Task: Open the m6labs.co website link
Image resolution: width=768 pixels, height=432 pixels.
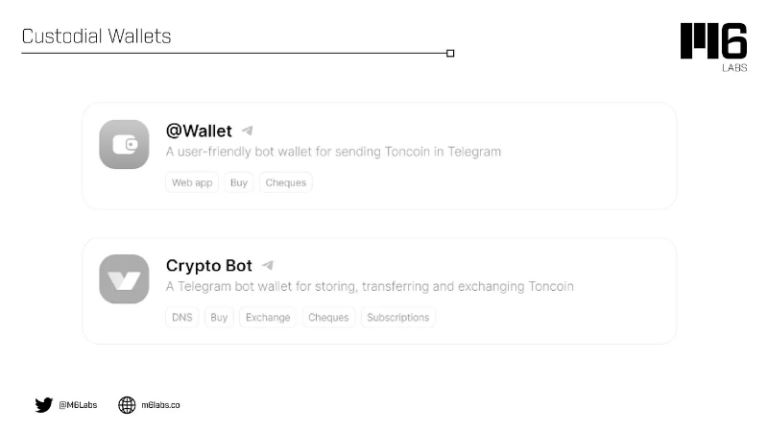Action: pos(160,405)
